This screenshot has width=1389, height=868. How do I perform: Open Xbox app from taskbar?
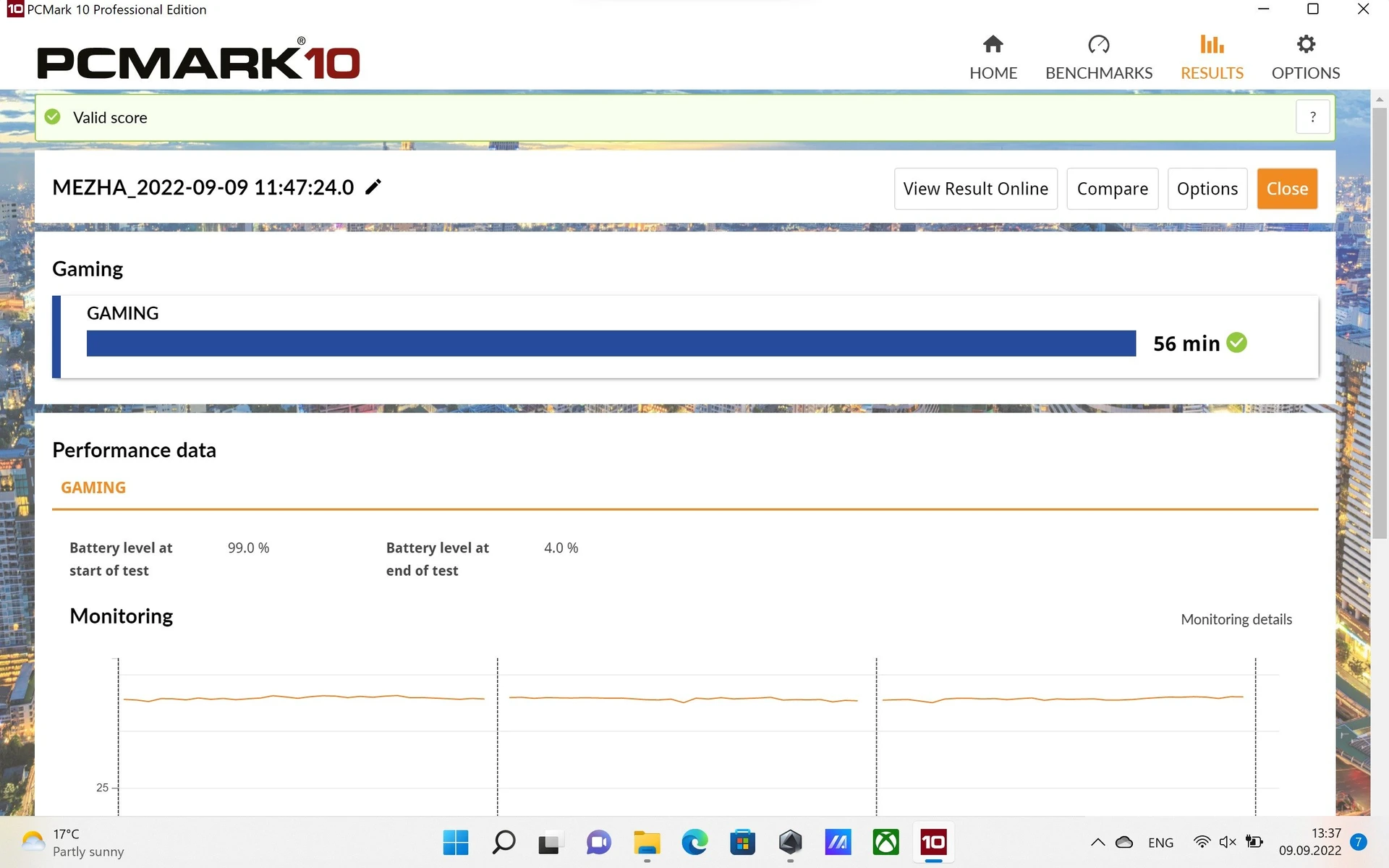click(885, 842)
